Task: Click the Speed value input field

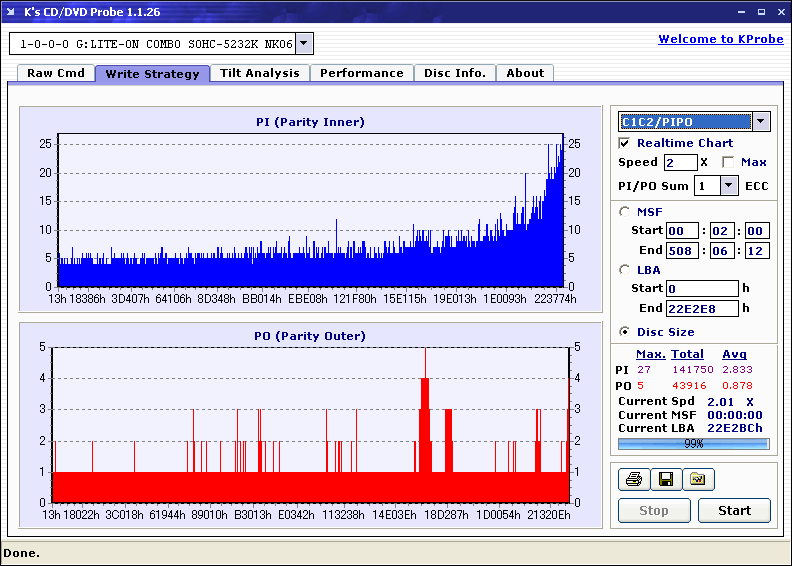Action: pos(680,162)
